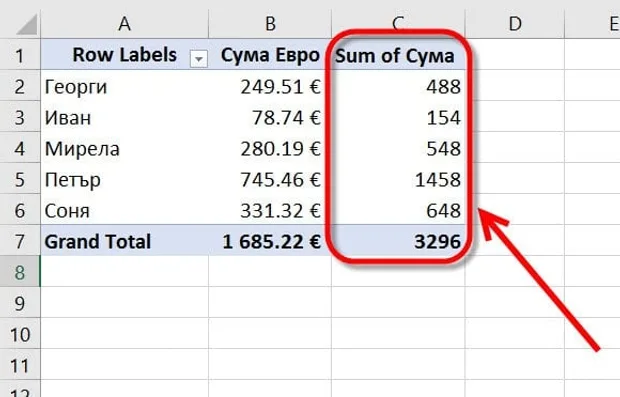The image size is (620, 397).
Task: Open the Row Labels filter dropdown
Action: 198,59
